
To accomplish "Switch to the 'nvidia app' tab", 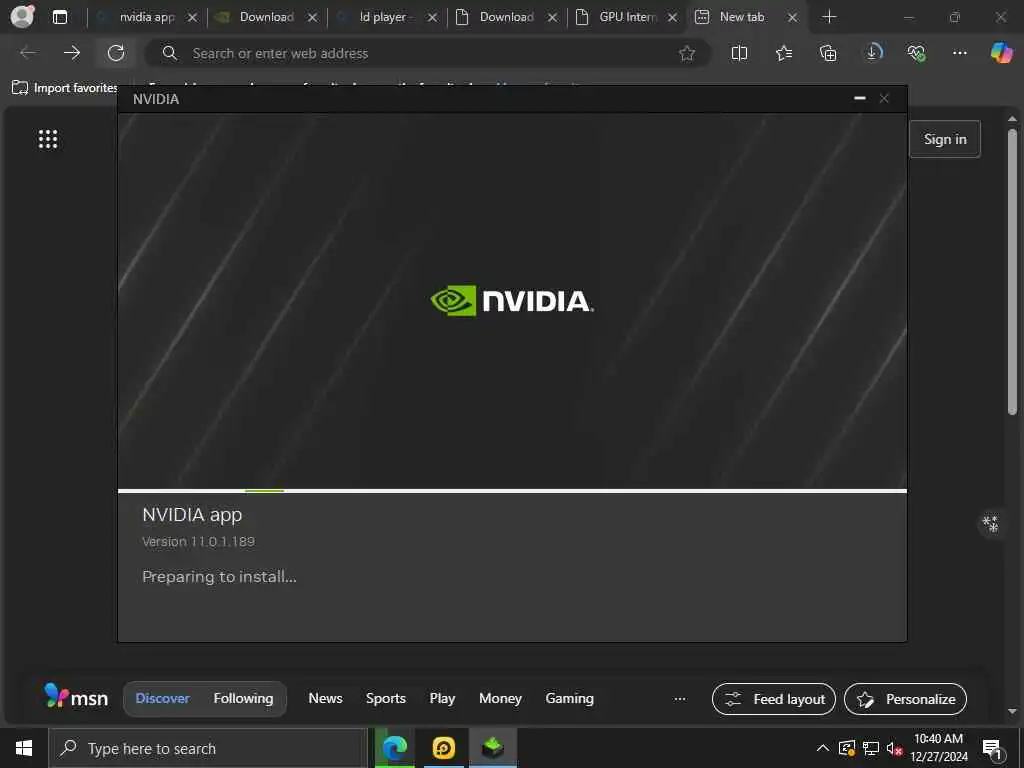I will (147, 17).
